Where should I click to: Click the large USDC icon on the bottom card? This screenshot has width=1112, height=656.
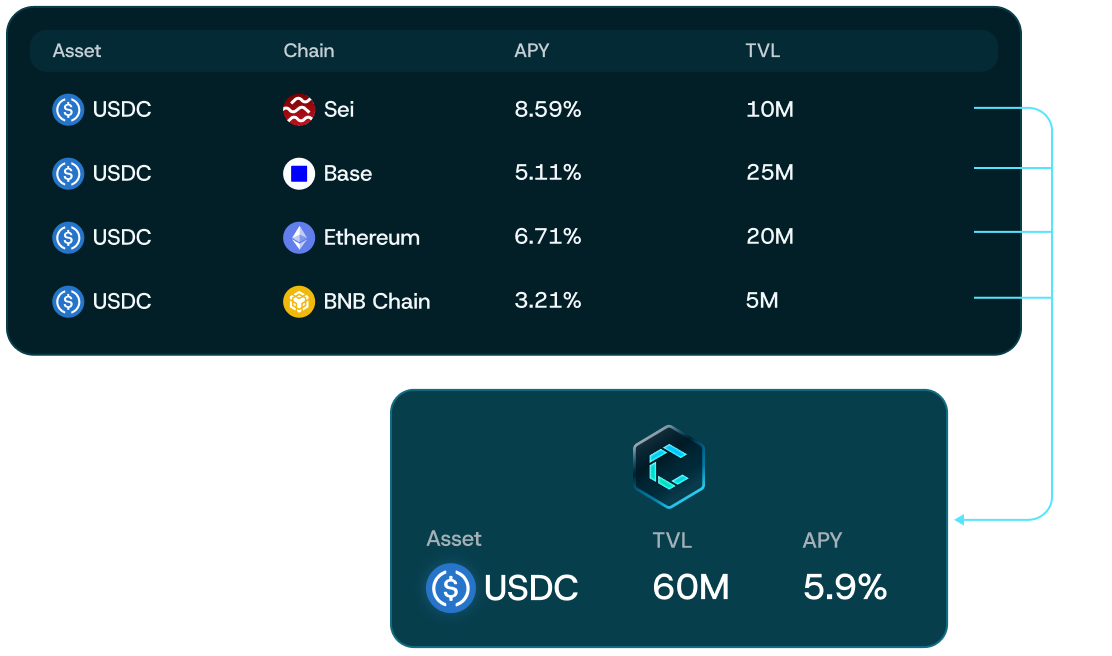pos(450,588)
